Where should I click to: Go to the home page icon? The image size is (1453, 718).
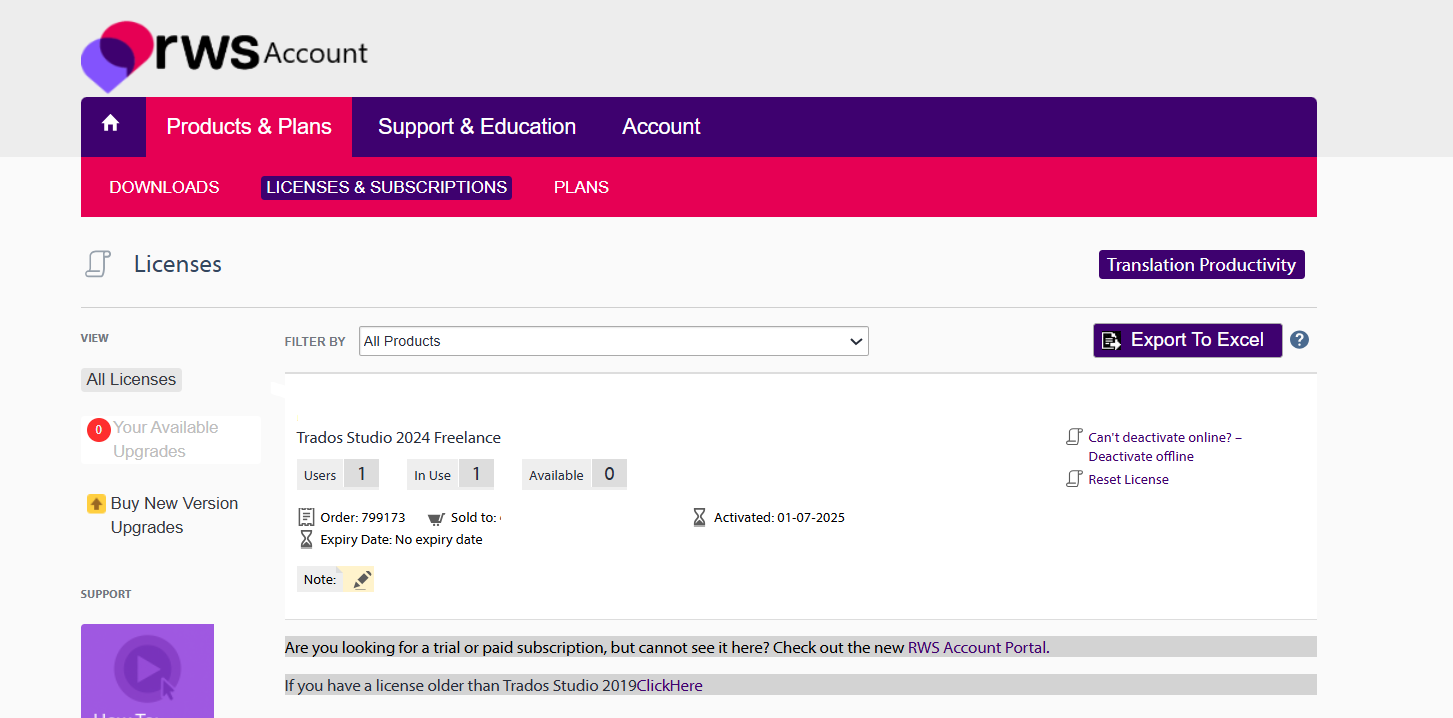(111, 124)
